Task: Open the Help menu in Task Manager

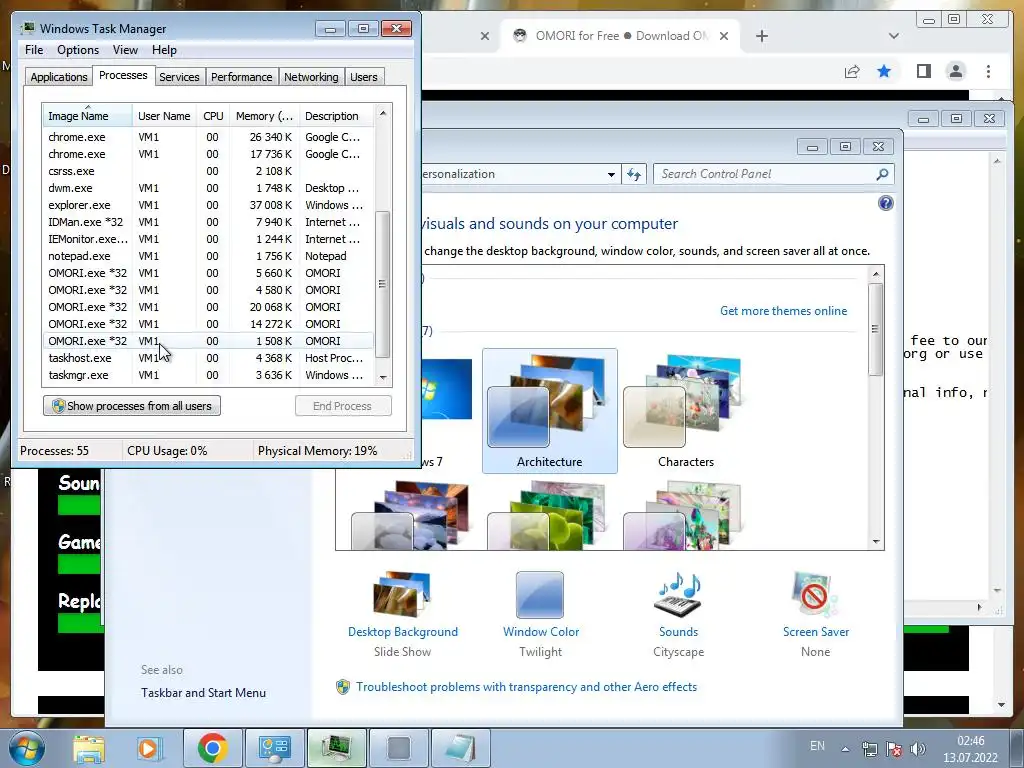Action: point(164,50)
